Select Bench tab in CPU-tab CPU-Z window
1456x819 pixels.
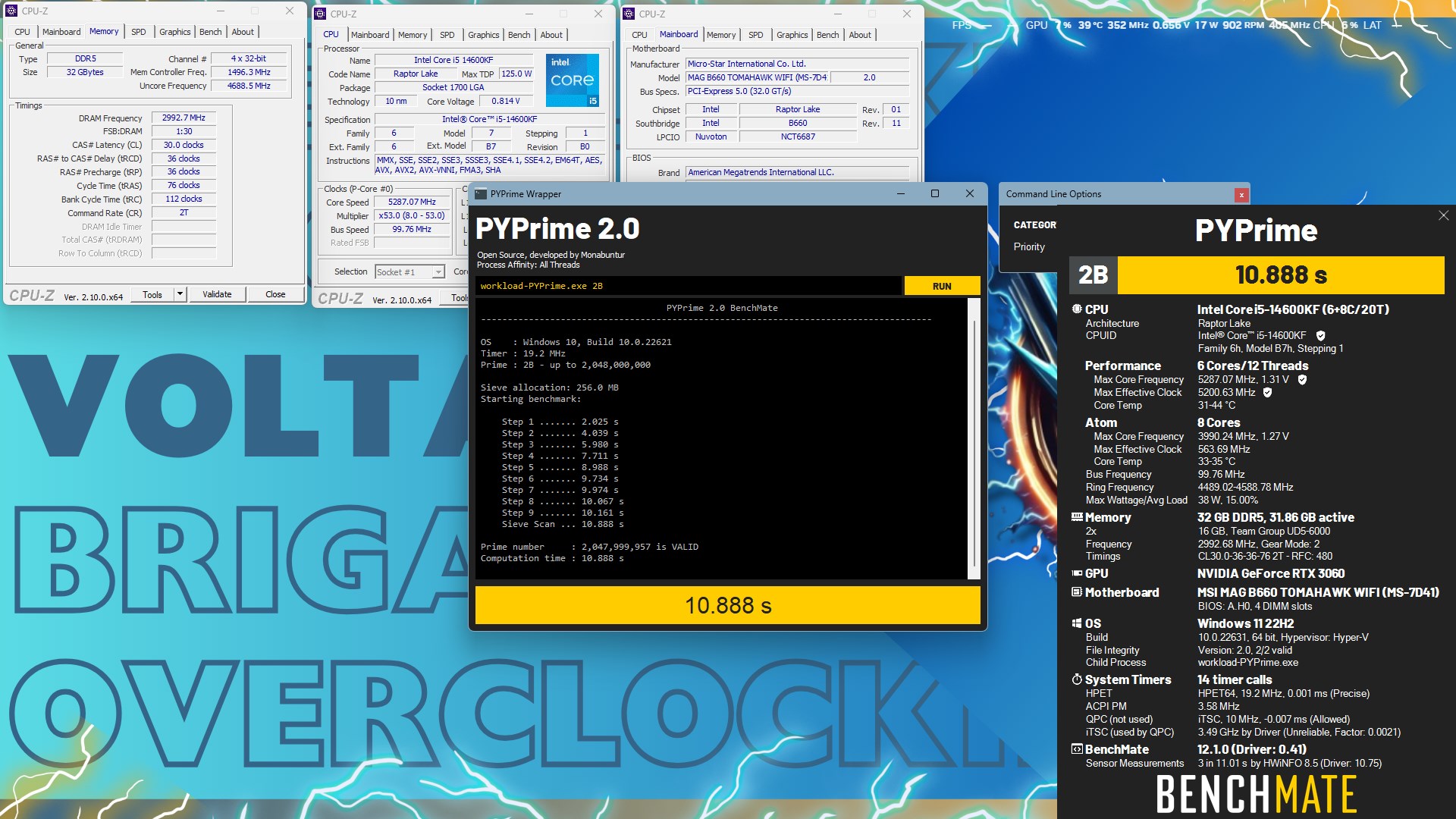pyautogui.click(x=519, y=35)
